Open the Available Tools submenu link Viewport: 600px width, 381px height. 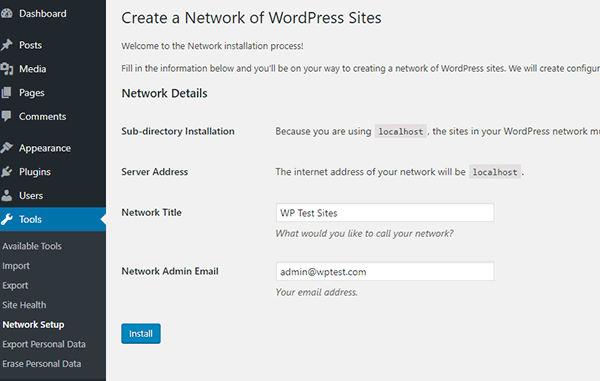coord(32,246)
